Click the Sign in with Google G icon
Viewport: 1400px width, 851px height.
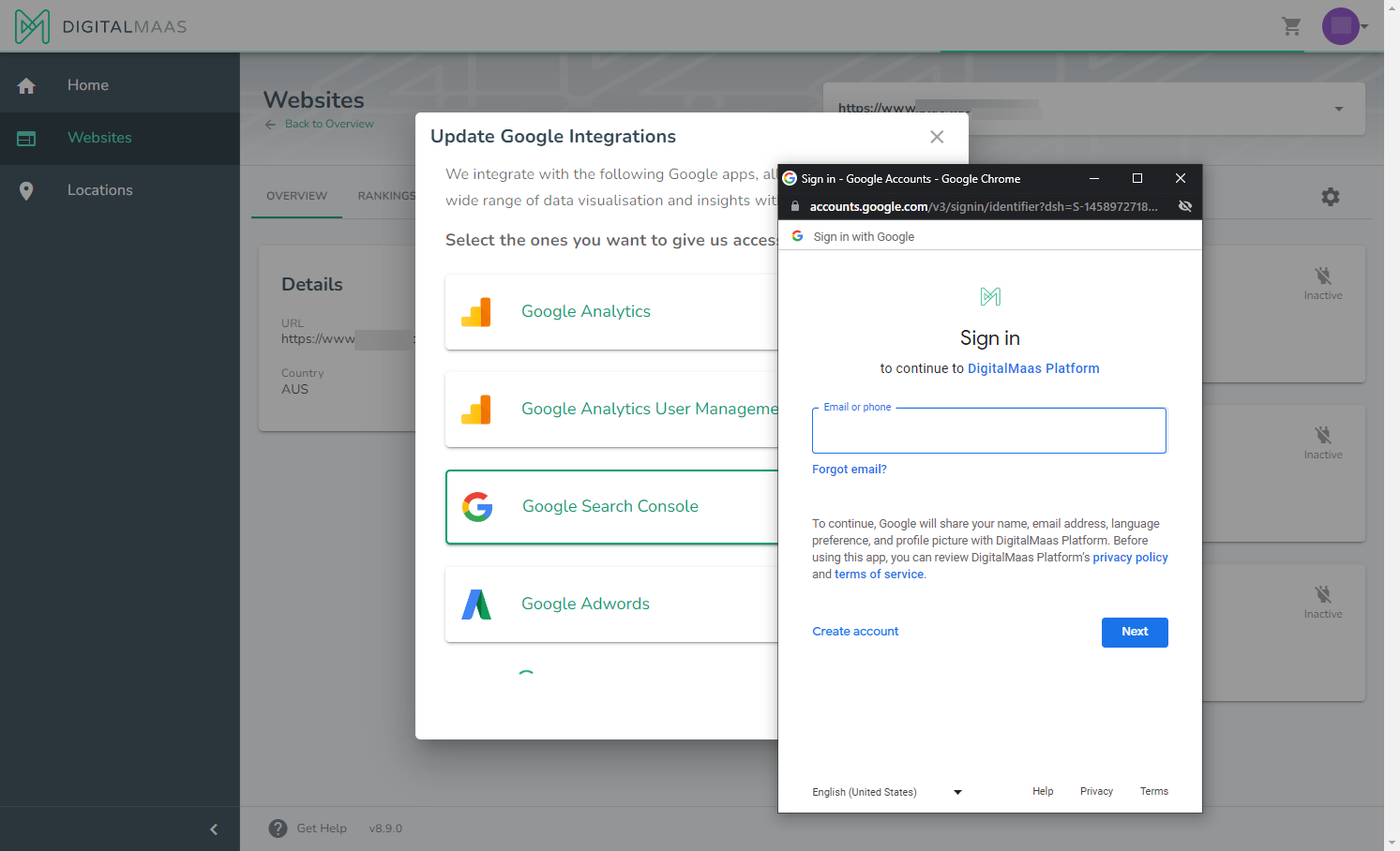(x=797, y=236)
